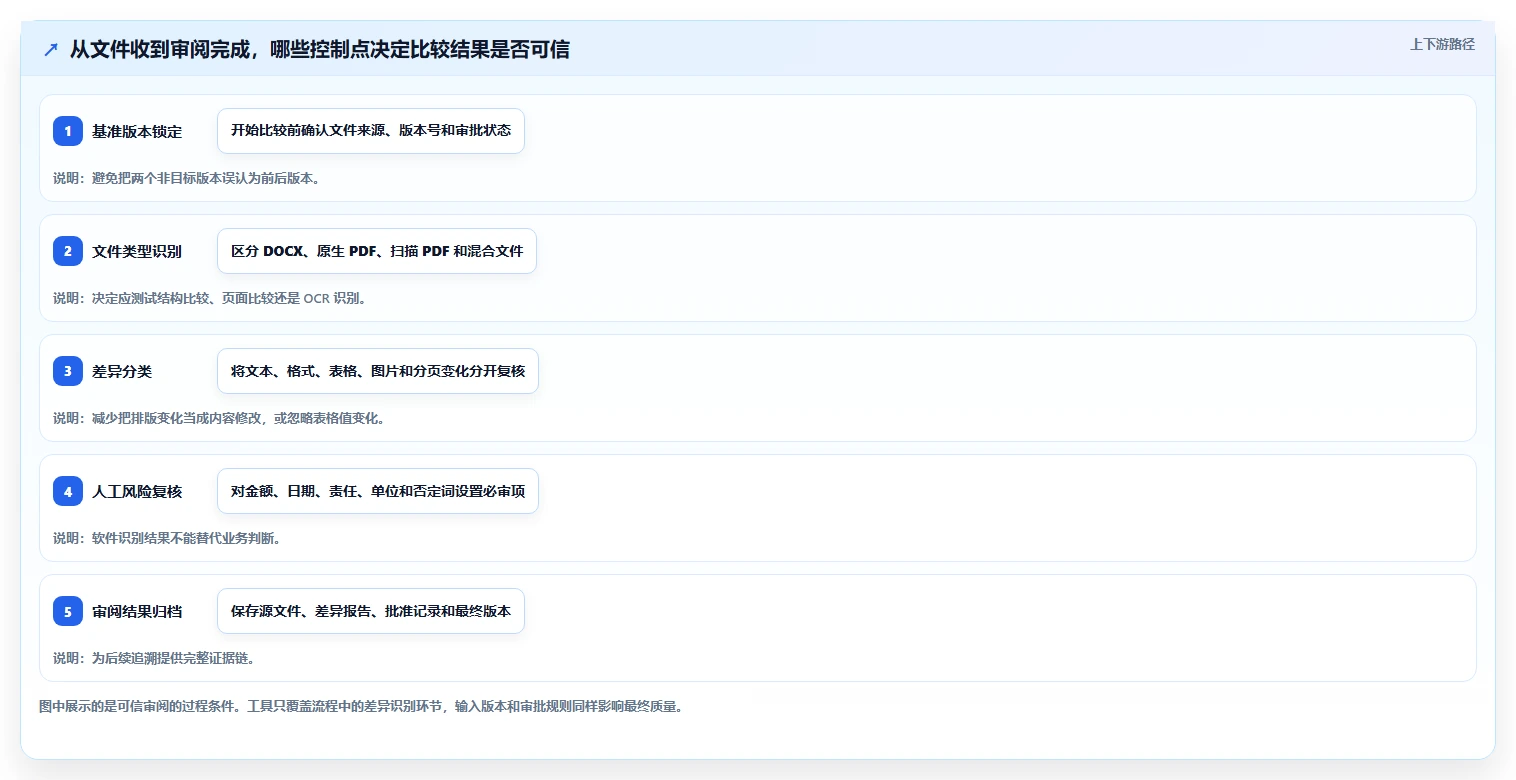The width and height of the screenshot is (1516, 780).
Task: Click the 对金额、日期、责任 box
Action: pyautogui.click(x=378, y=491)
